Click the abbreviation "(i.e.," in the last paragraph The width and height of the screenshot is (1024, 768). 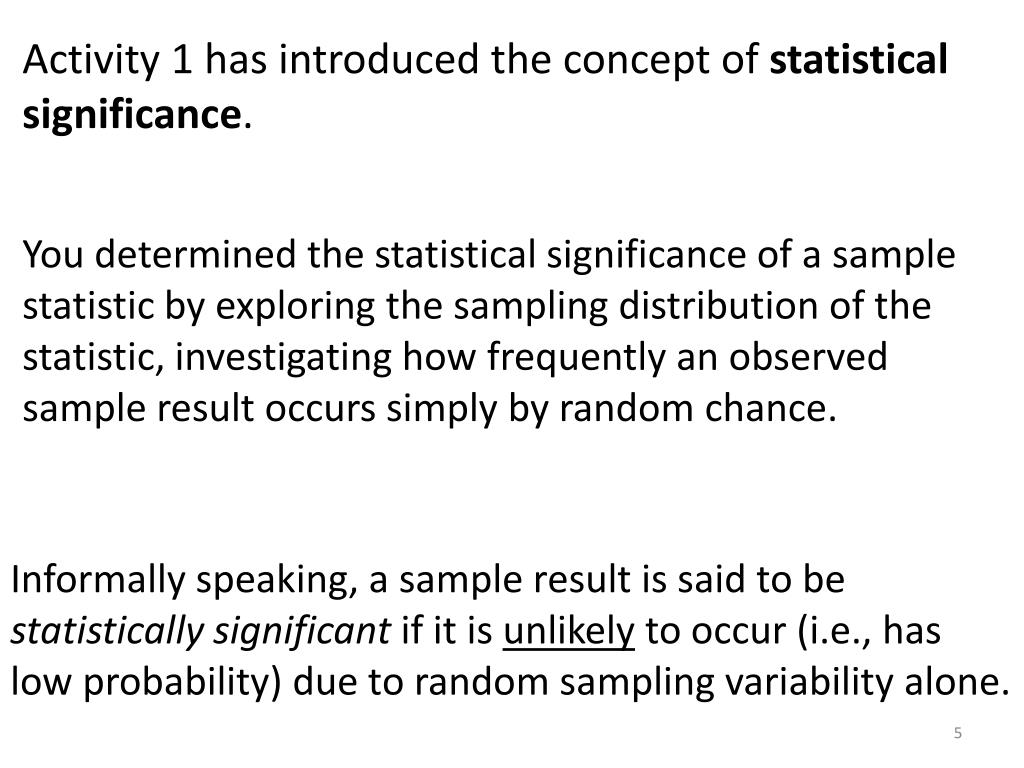pyautogui.click(x=835, y=632)
